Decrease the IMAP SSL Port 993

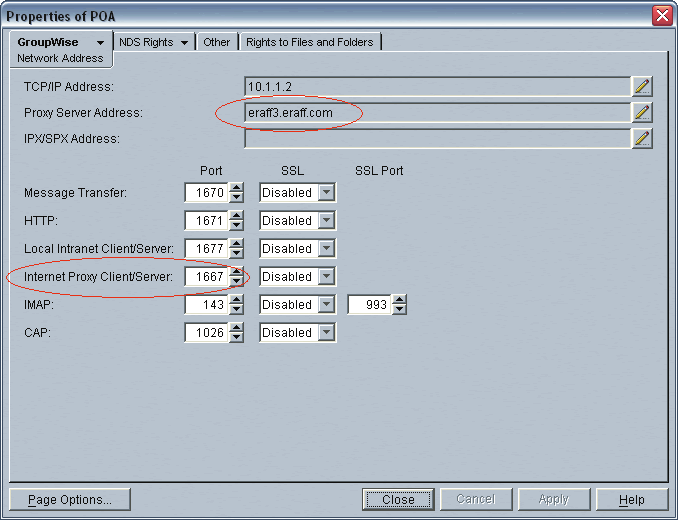point(399,309)
